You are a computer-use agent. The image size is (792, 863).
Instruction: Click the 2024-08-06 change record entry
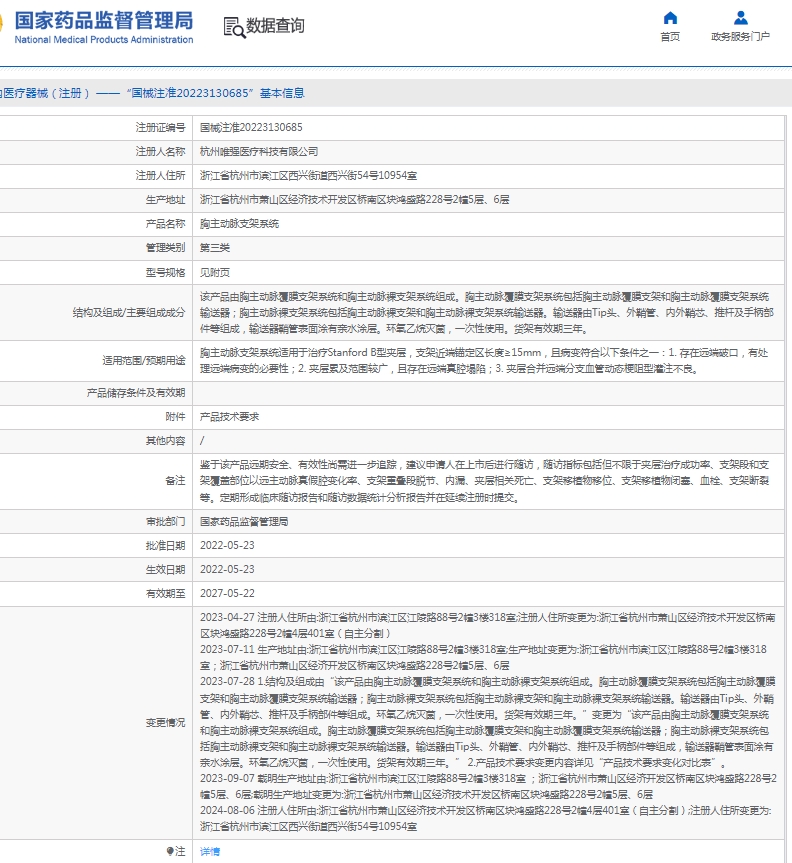[485, 818]
